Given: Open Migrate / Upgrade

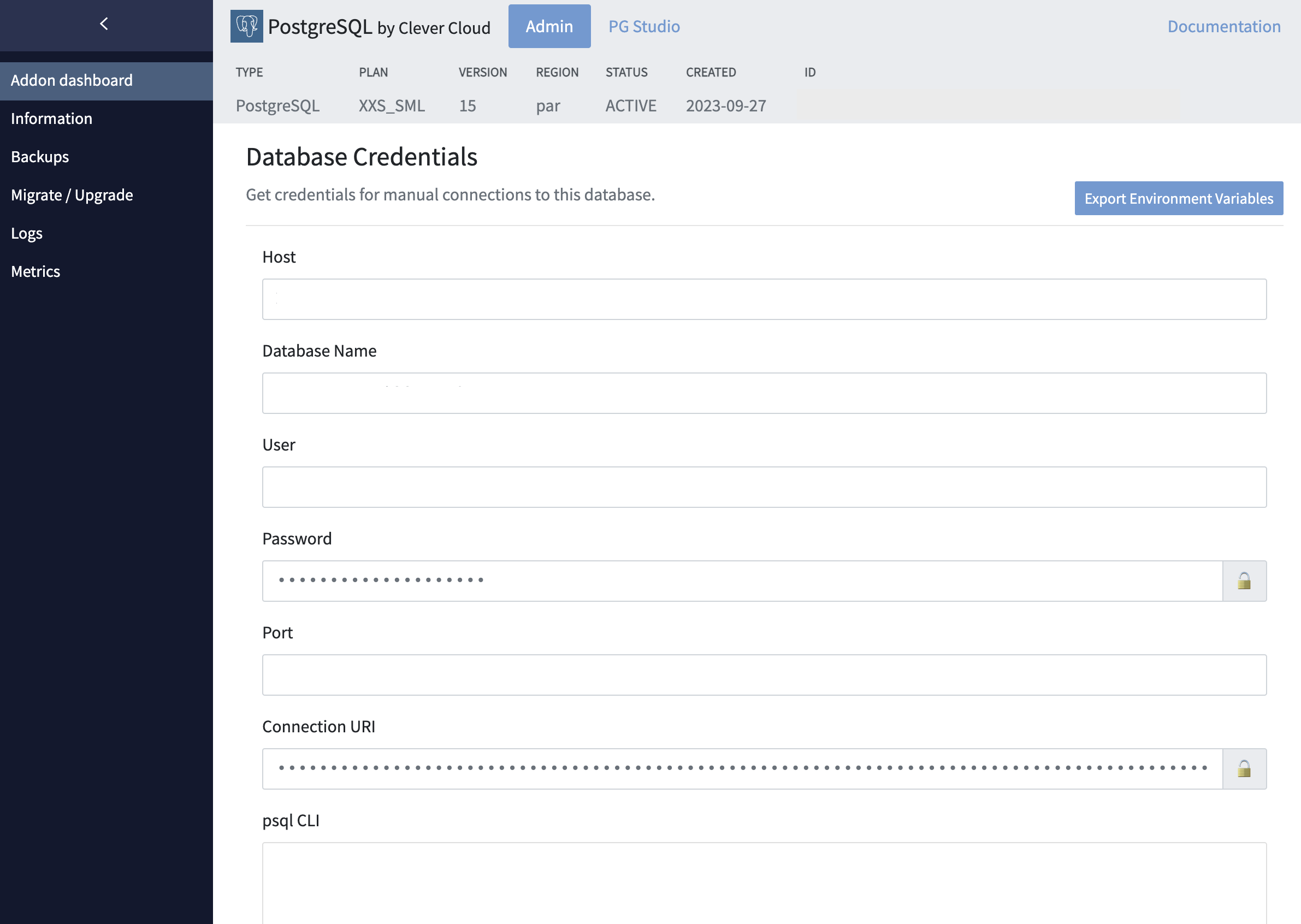Looking at the screenshot, I should pos(72,194).
